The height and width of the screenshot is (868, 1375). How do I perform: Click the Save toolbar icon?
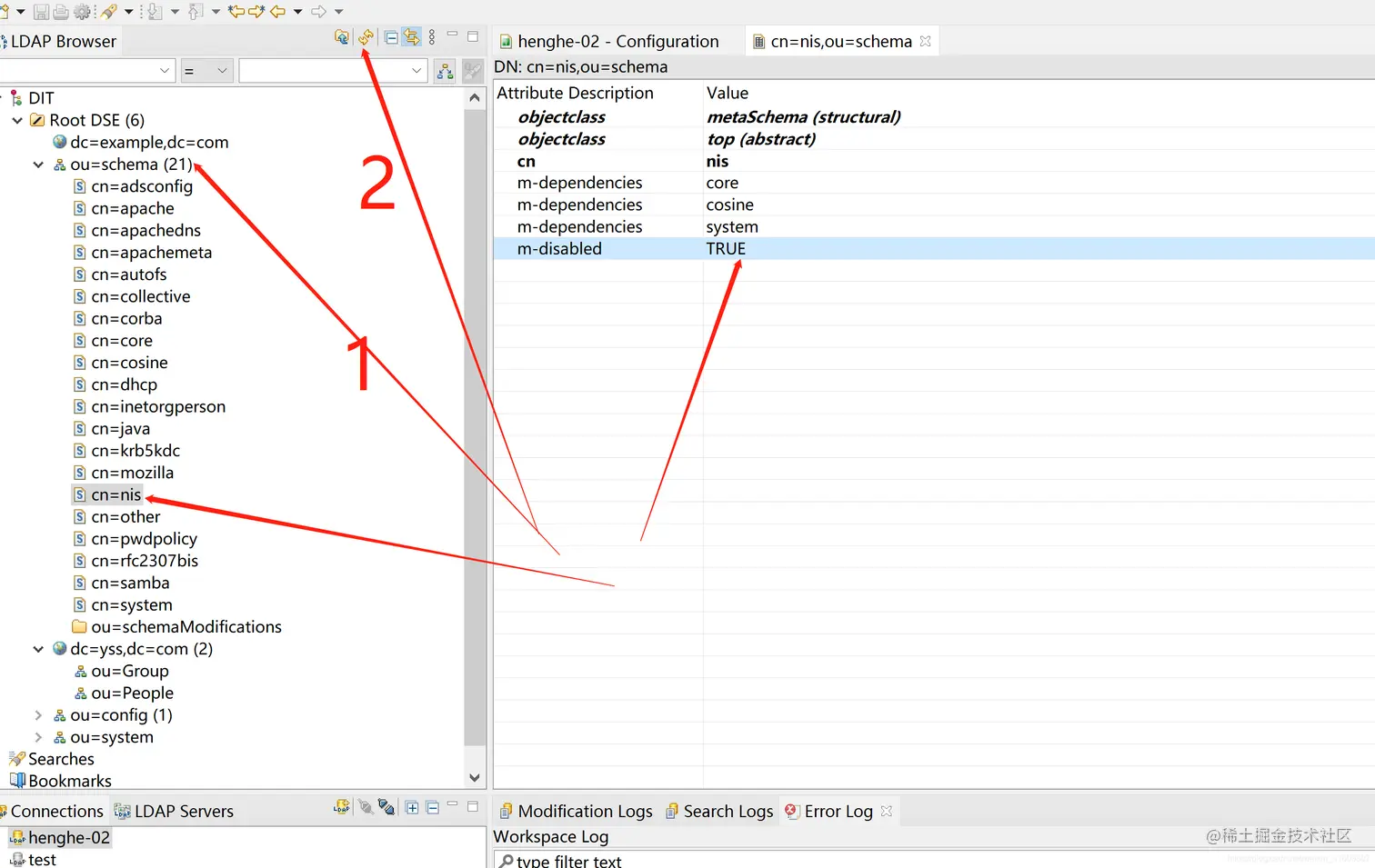point(41,12)
